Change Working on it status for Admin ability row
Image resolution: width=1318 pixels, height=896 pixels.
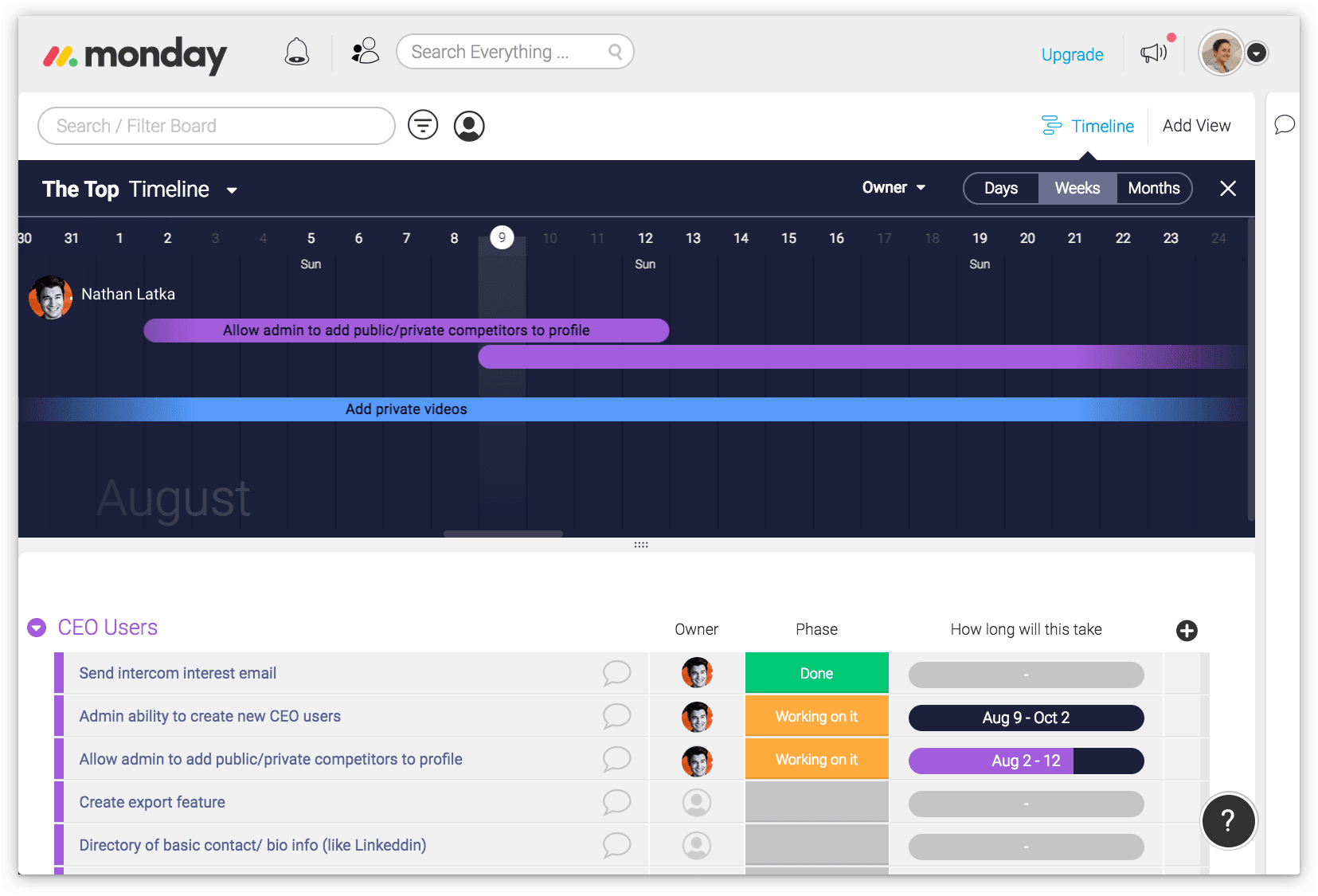[x=816, y=716]
